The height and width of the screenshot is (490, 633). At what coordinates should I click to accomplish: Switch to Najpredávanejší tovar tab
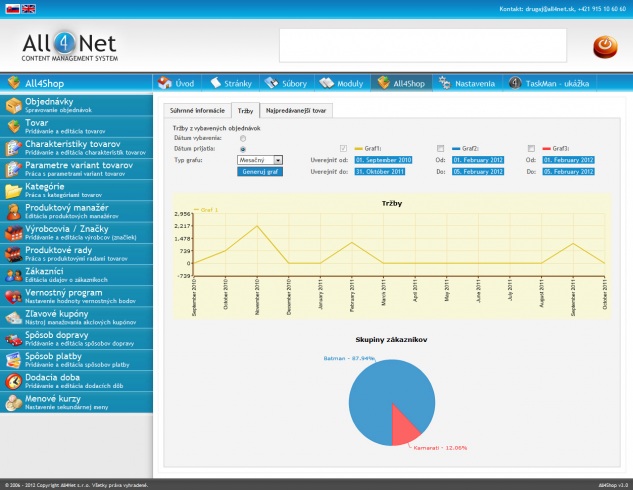pos(295,110)
